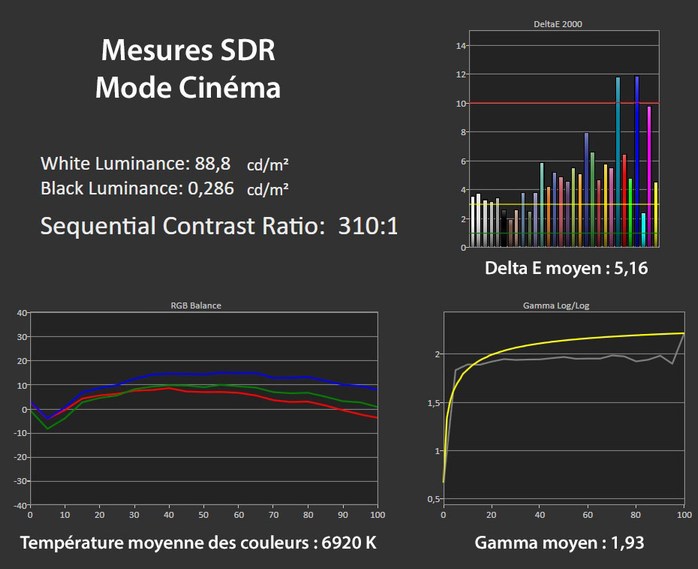Click the '1,5' y-axis label in Gamma chart
698x569 pixels.
434,403
